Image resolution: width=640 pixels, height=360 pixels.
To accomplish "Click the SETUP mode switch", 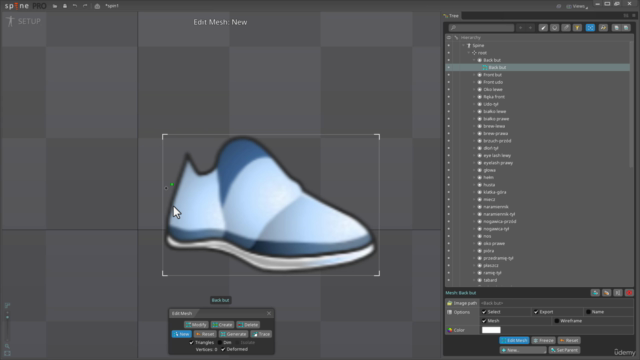I will [x=24, y=21].
